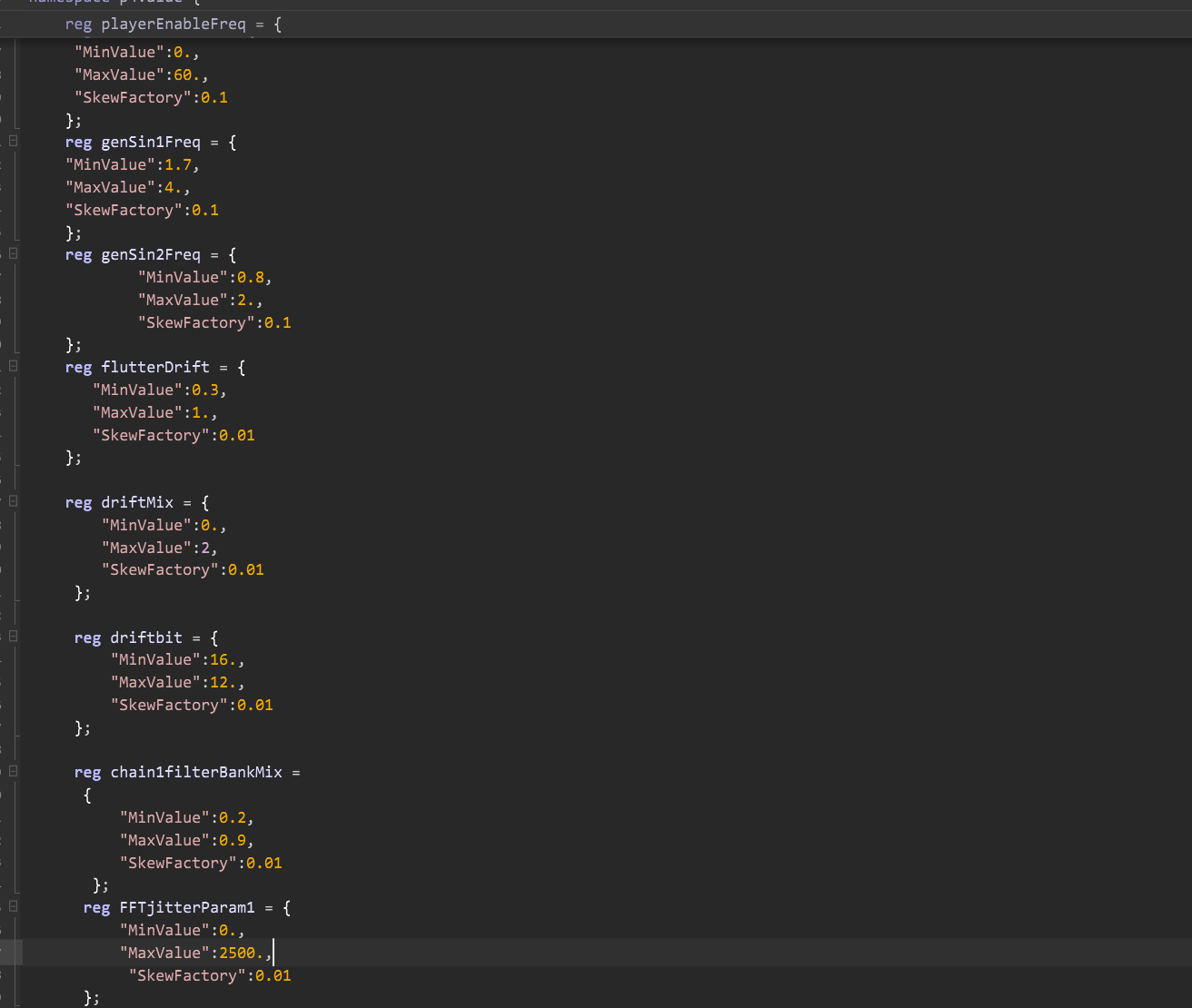Click the "MaxValue":0.9 line
This screenshot has width=1192, height=1008.
tap(187, 840)
